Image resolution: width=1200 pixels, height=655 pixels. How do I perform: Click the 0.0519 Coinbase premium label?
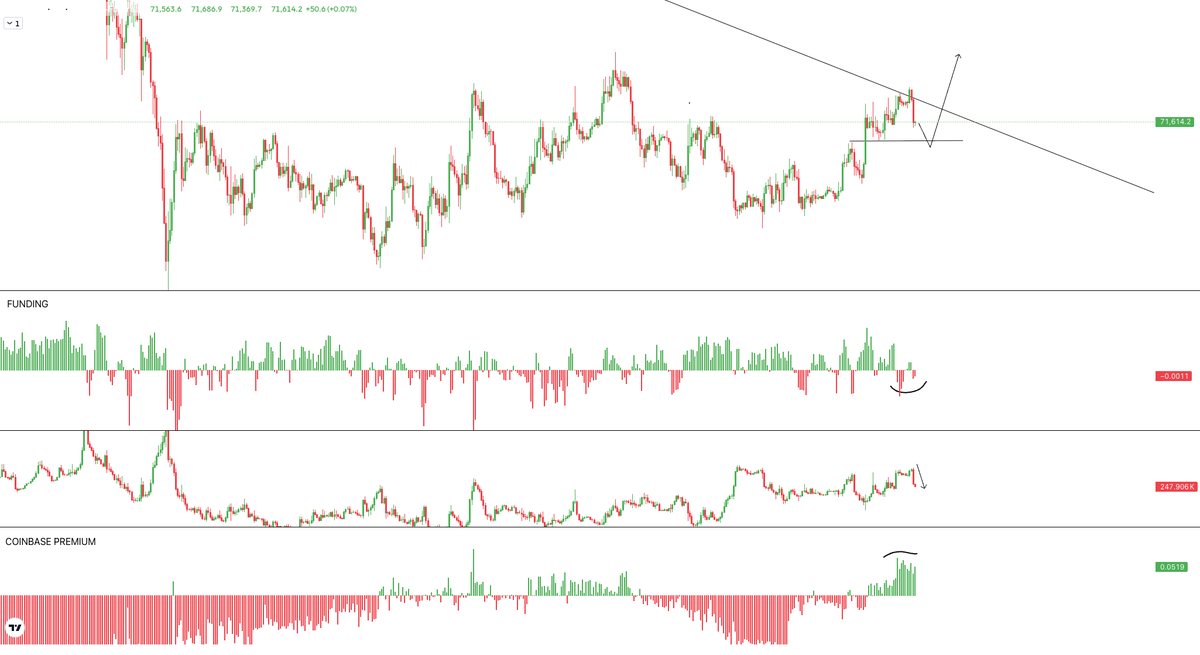(x=1172, y=566)
